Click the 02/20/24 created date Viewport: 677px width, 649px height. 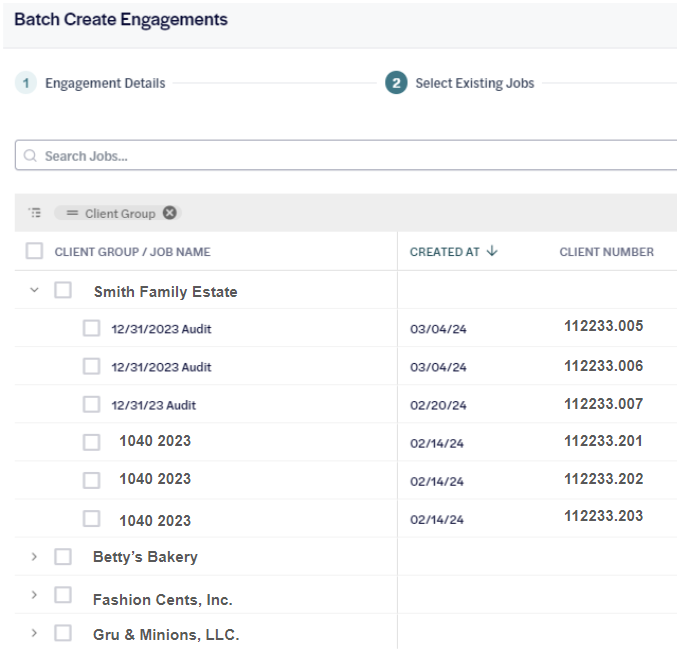click(x=438, y=405)
